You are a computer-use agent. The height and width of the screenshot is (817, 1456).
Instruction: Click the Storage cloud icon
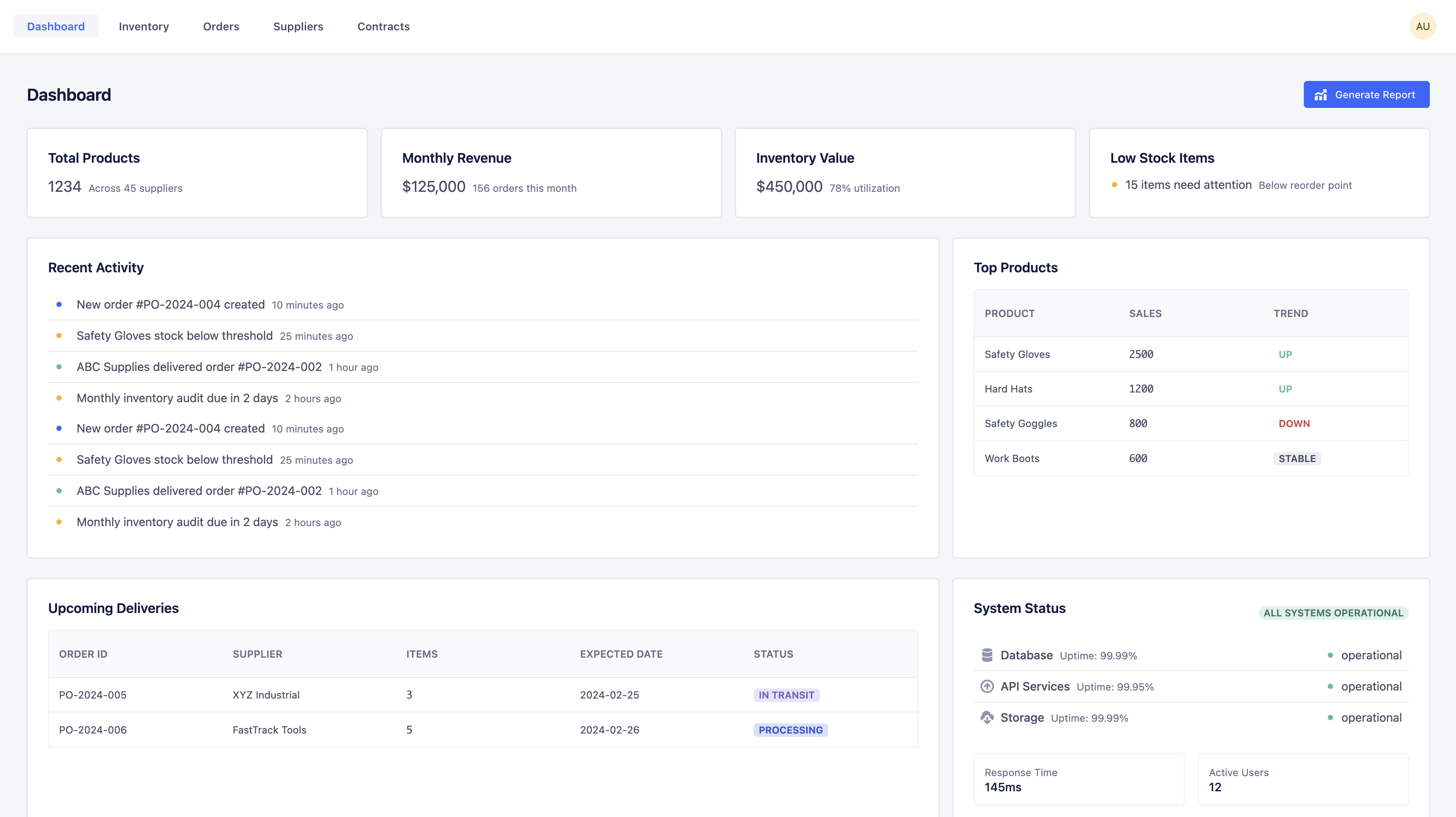(x=987, y=718)
